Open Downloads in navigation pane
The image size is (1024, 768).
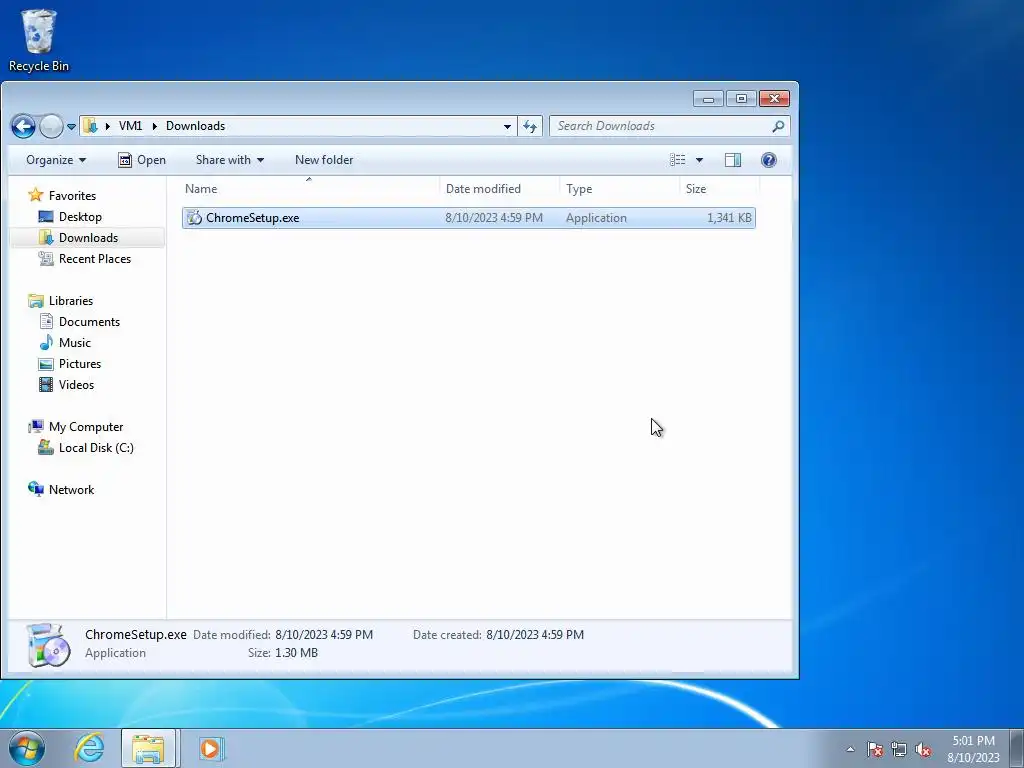tap(88, 238)
